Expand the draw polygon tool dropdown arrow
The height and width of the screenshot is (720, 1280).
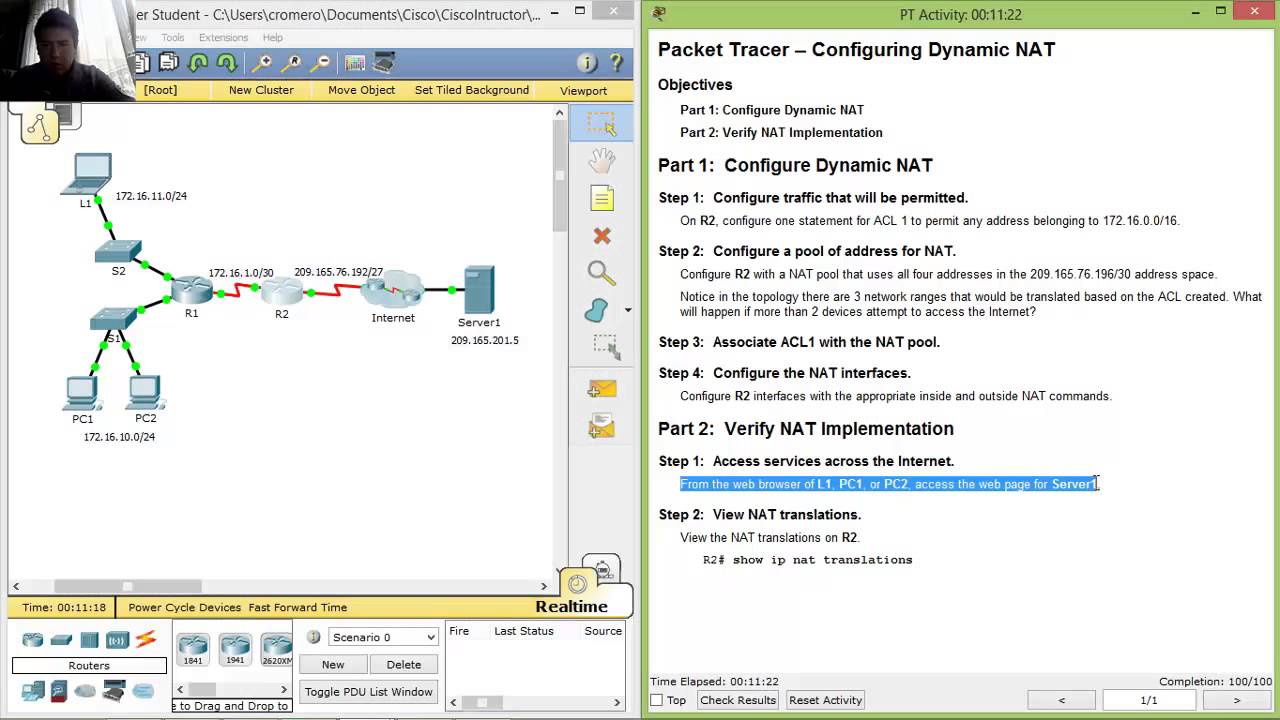[627, 310]
